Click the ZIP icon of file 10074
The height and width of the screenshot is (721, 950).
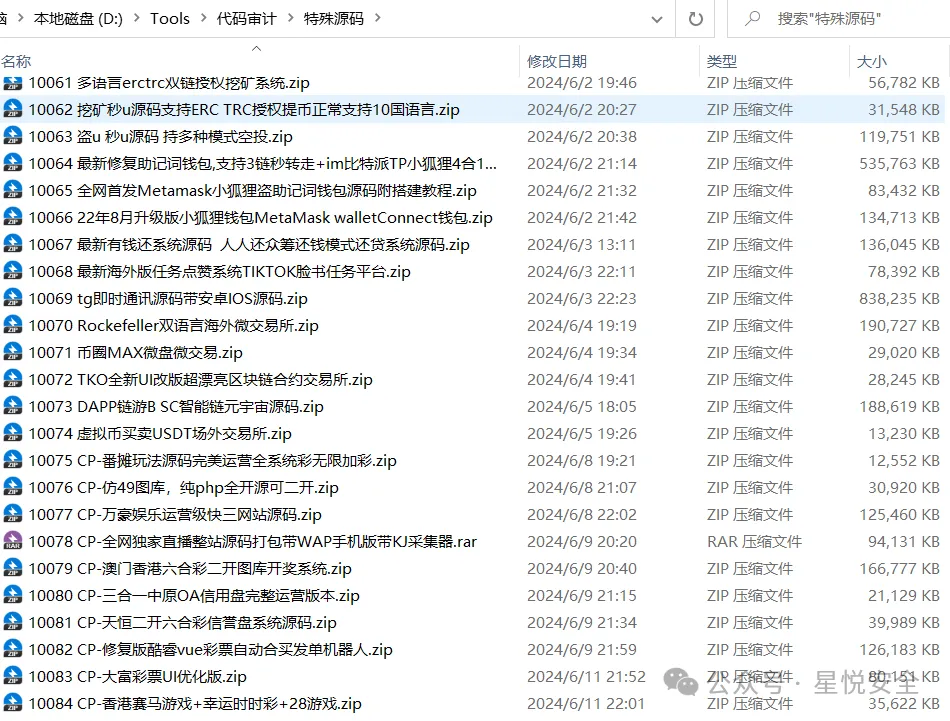click(13, 433)
